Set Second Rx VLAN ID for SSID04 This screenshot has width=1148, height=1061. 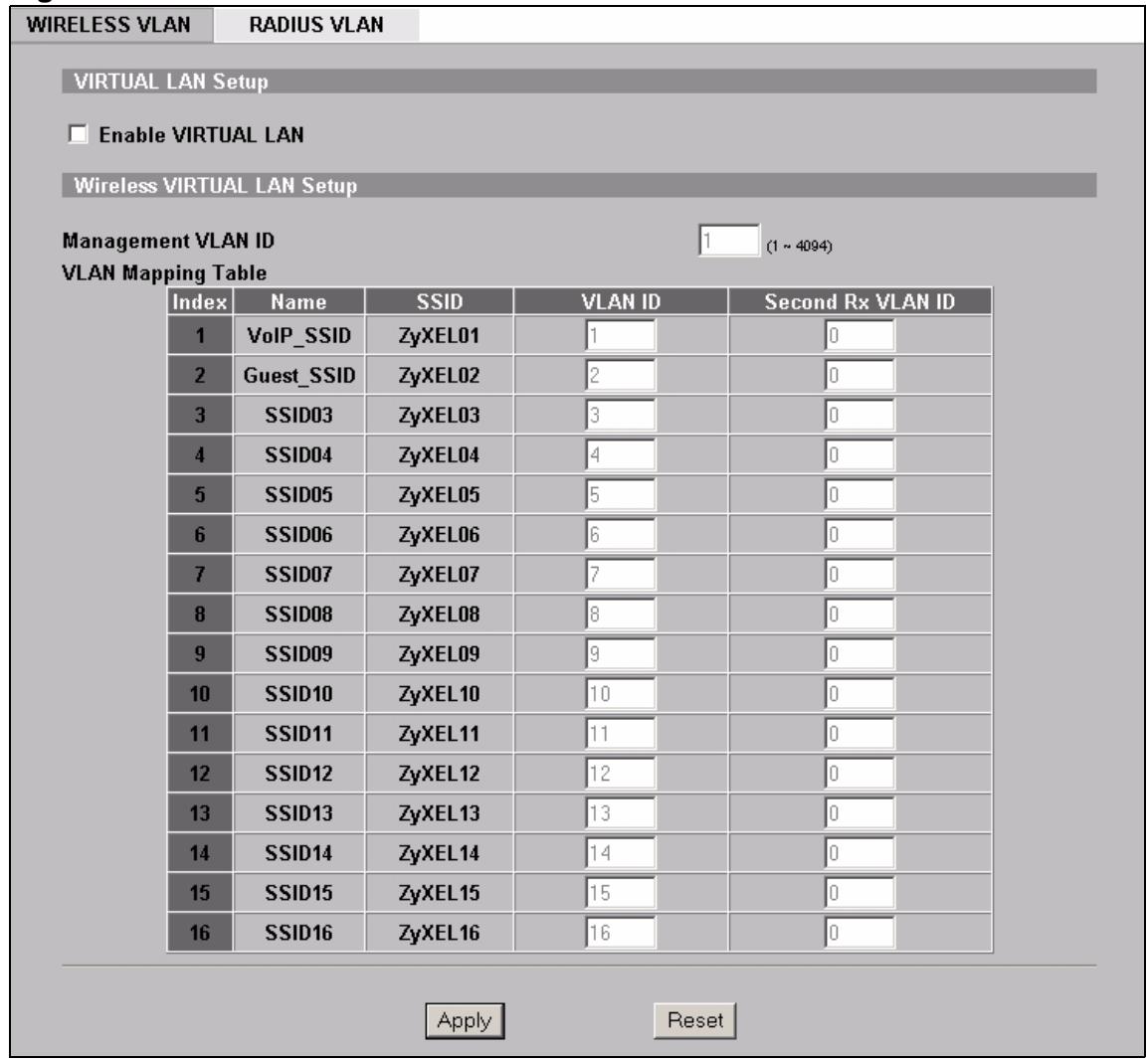[860, 455]
